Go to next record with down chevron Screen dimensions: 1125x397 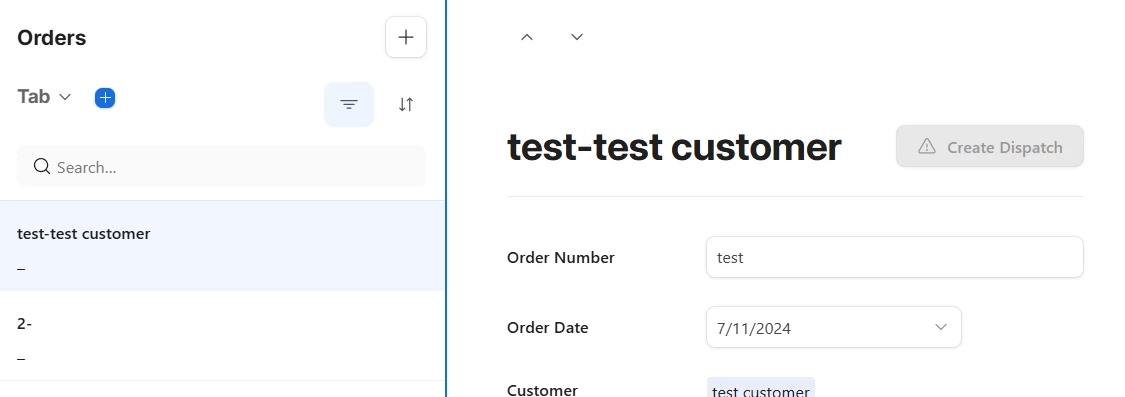tap(577, 37)
